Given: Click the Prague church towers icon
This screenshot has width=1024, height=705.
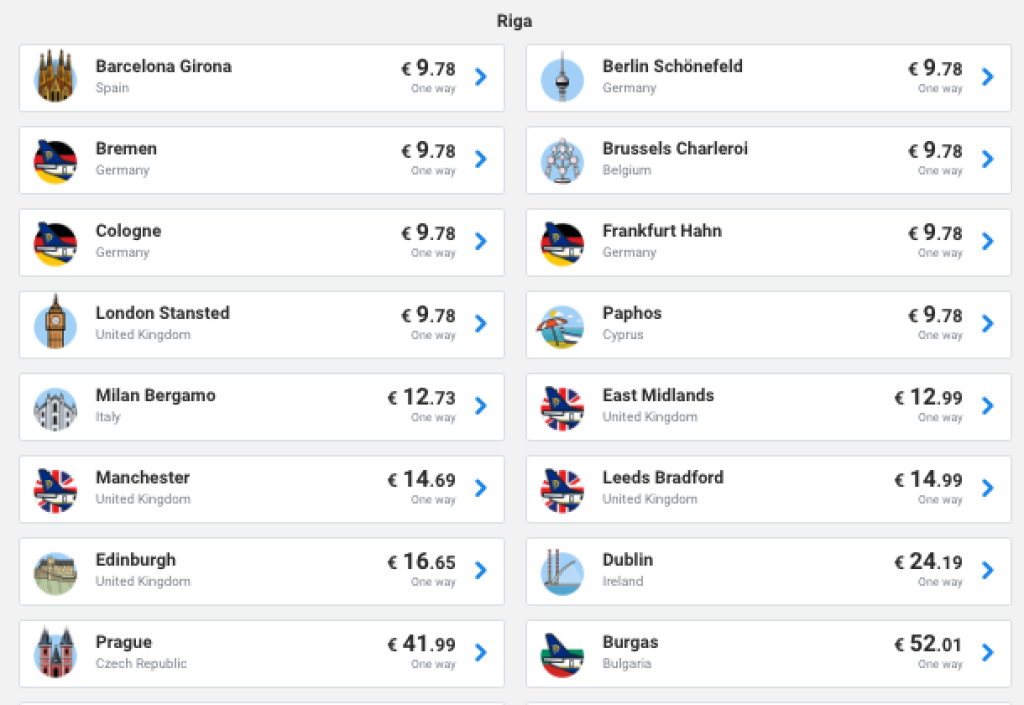Looking at the screenshot, I should click(x=55, y=653).
